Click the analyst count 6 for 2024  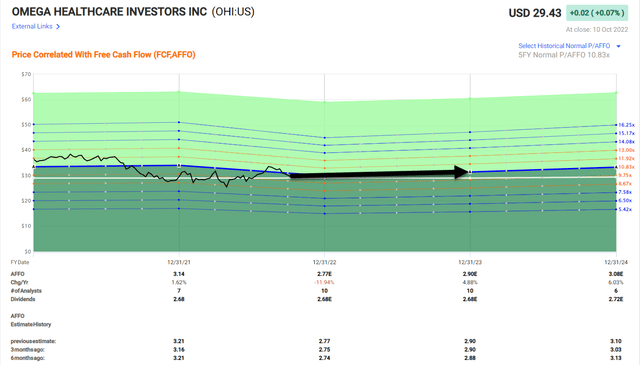click(x=616, y=291)
